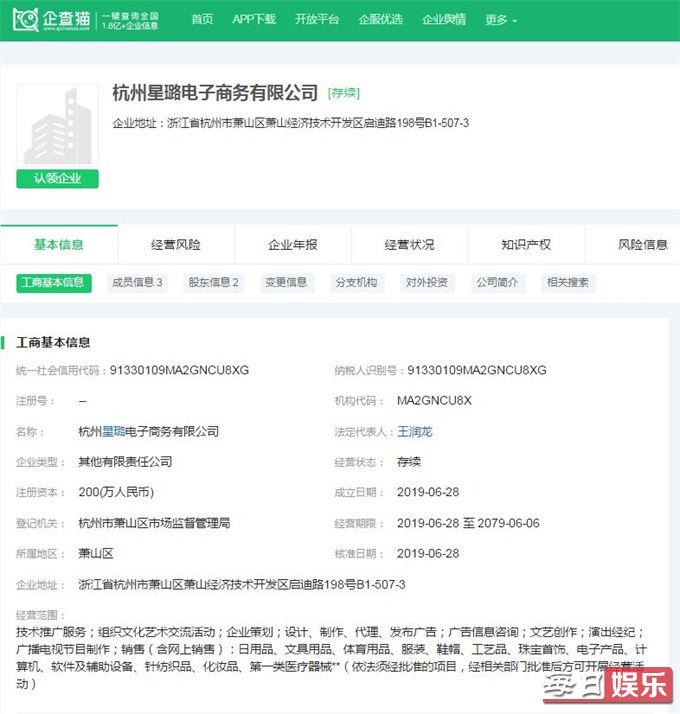Viewport: 680px width, 714px height.
Task: Open the APP下载 navigation item
Action: pyautogui.click(x=254, y=20)
